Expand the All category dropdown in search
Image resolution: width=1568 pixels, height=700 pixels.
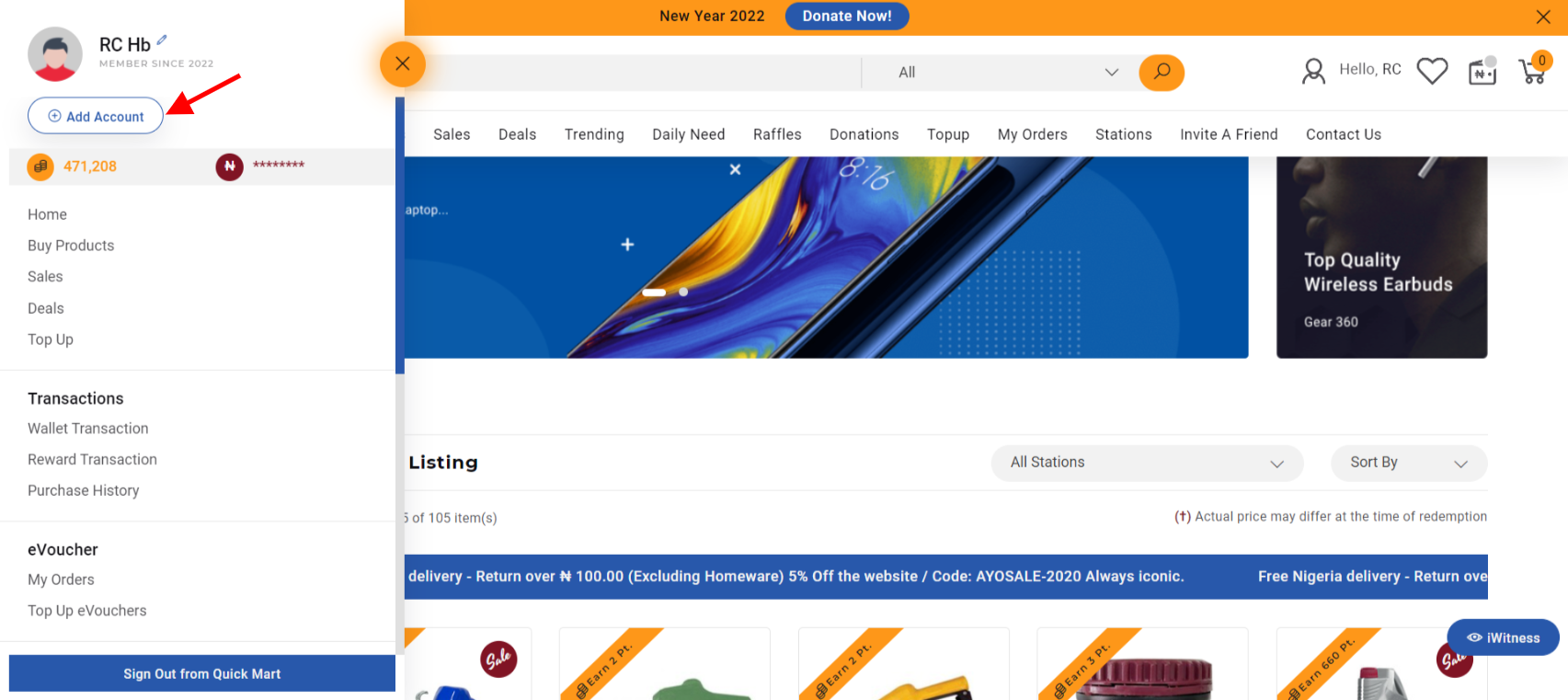coord(1008,72)
